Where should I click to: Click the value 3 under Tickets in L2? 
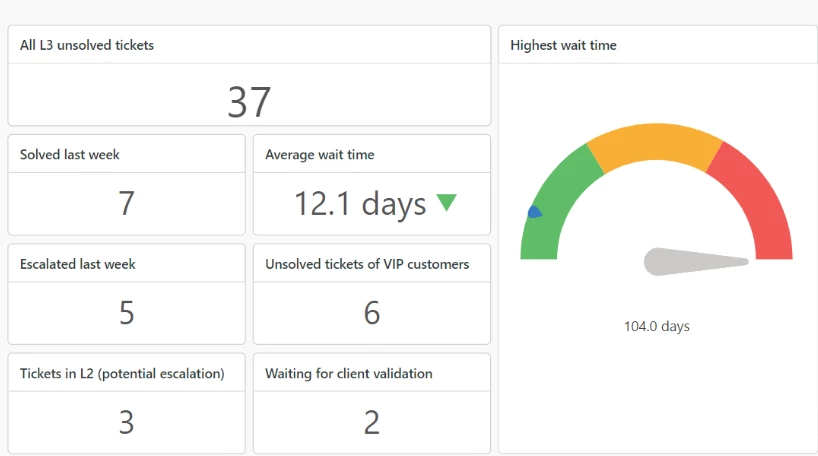(x=126, y=422)
